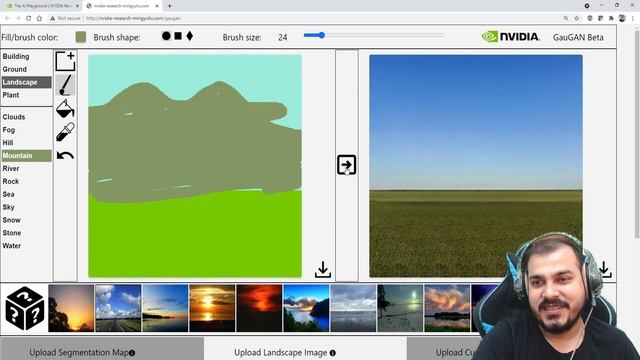Open the browser zoom magnifier icon
640x360 pixels.
click(x=566, y=18)
